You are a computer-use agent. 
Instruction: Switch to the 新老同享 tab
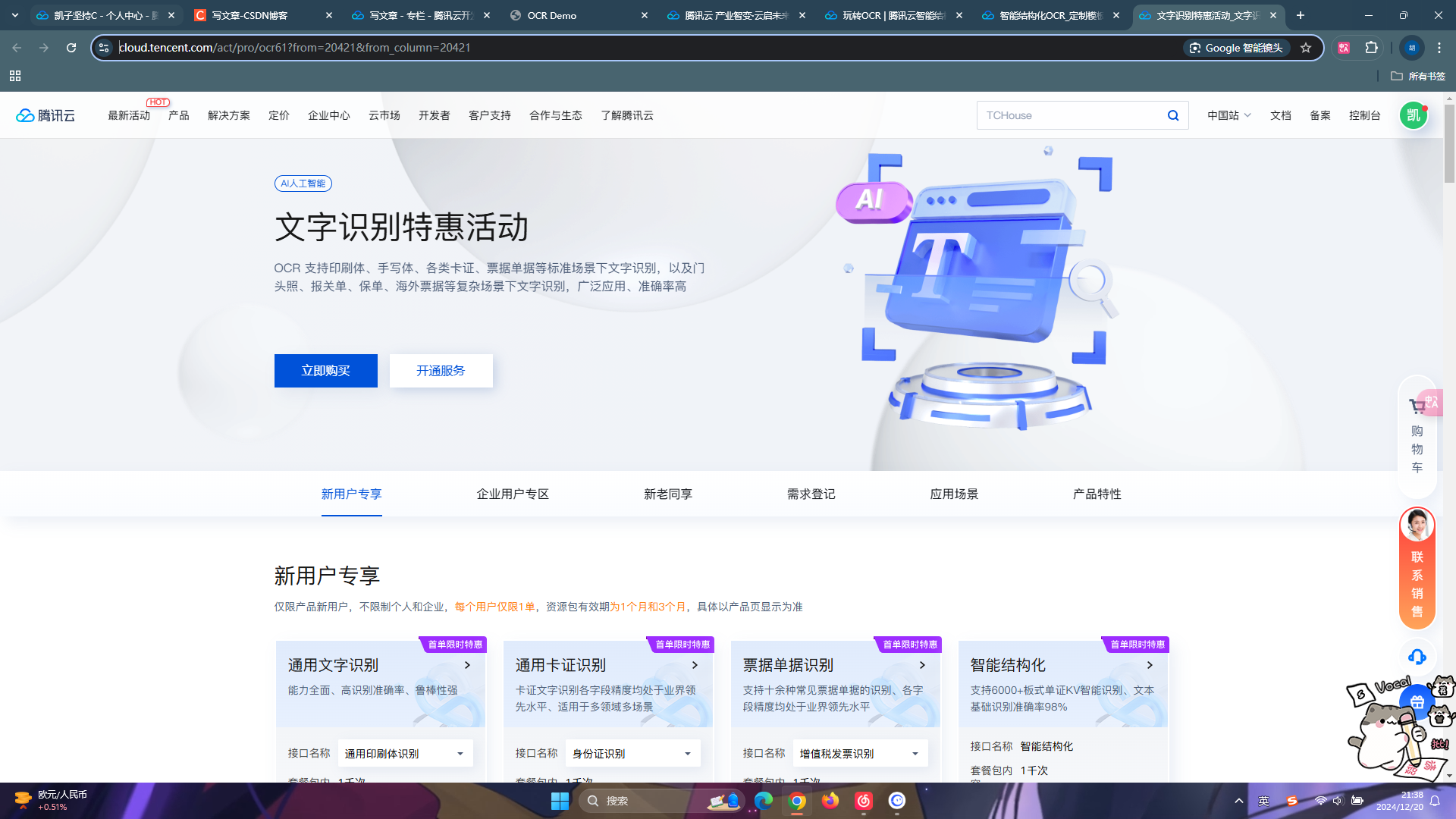tap(668, 494)
